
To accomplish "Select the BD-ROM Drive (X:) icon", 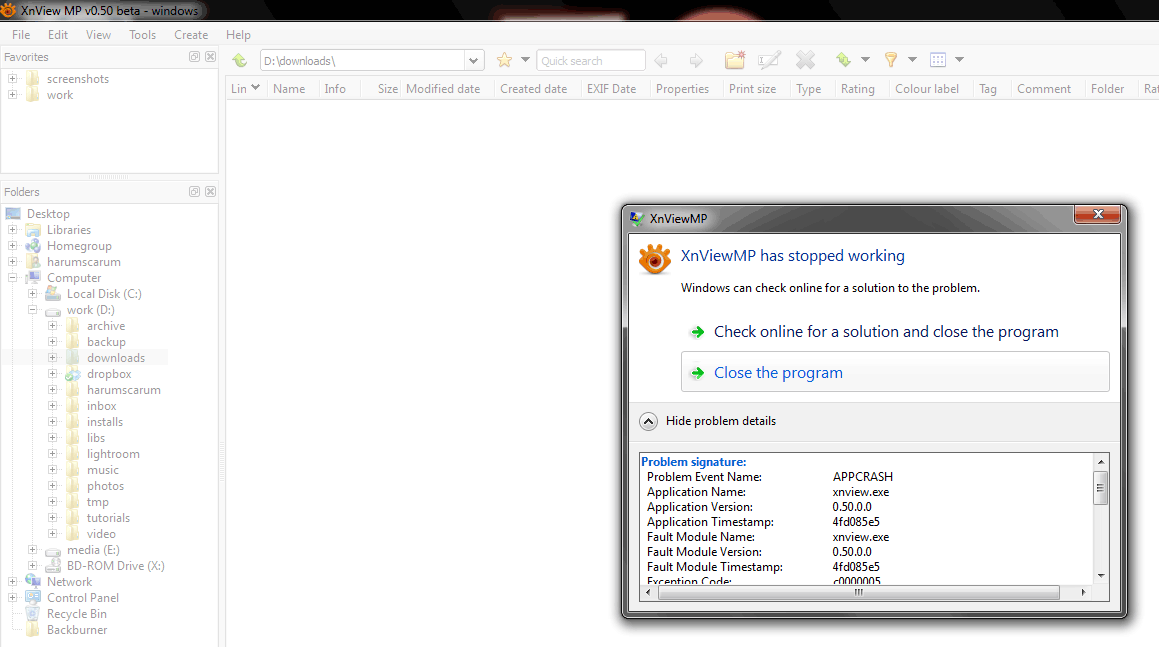I will pos(53,566).
